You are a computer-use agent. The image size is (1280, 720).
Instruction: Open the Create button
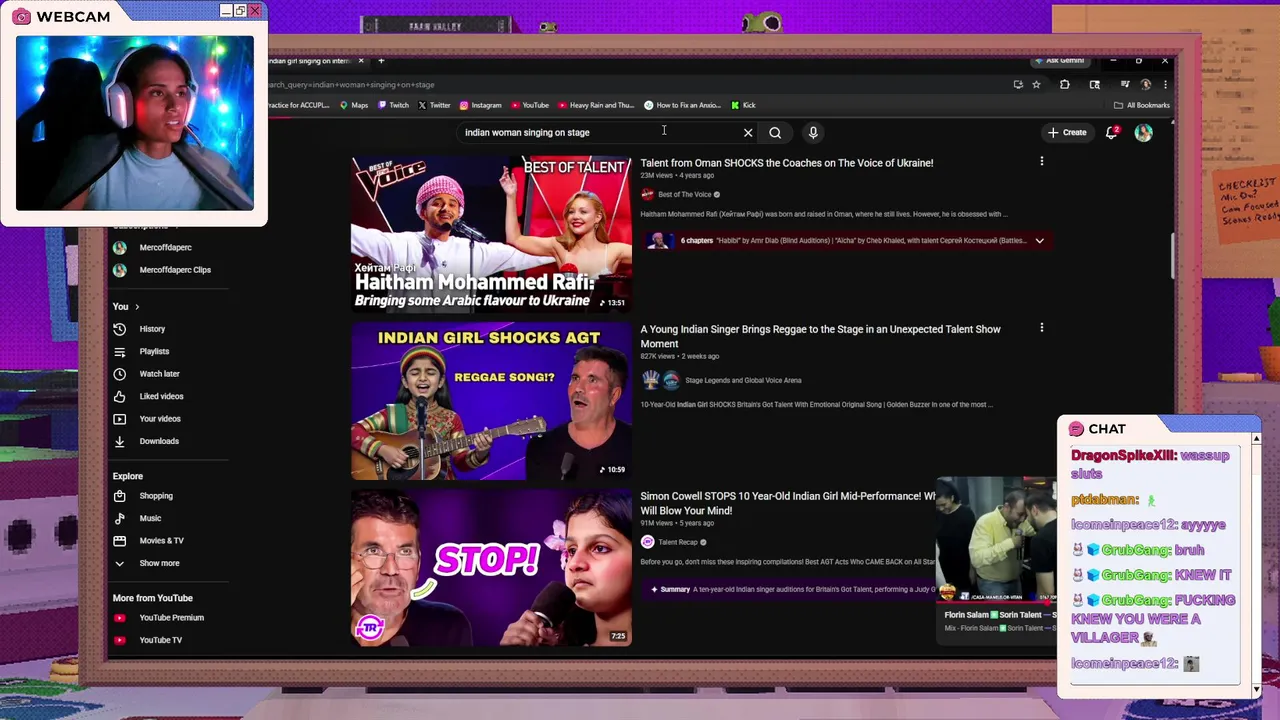pyautogui.click(x=1066, y=132)
